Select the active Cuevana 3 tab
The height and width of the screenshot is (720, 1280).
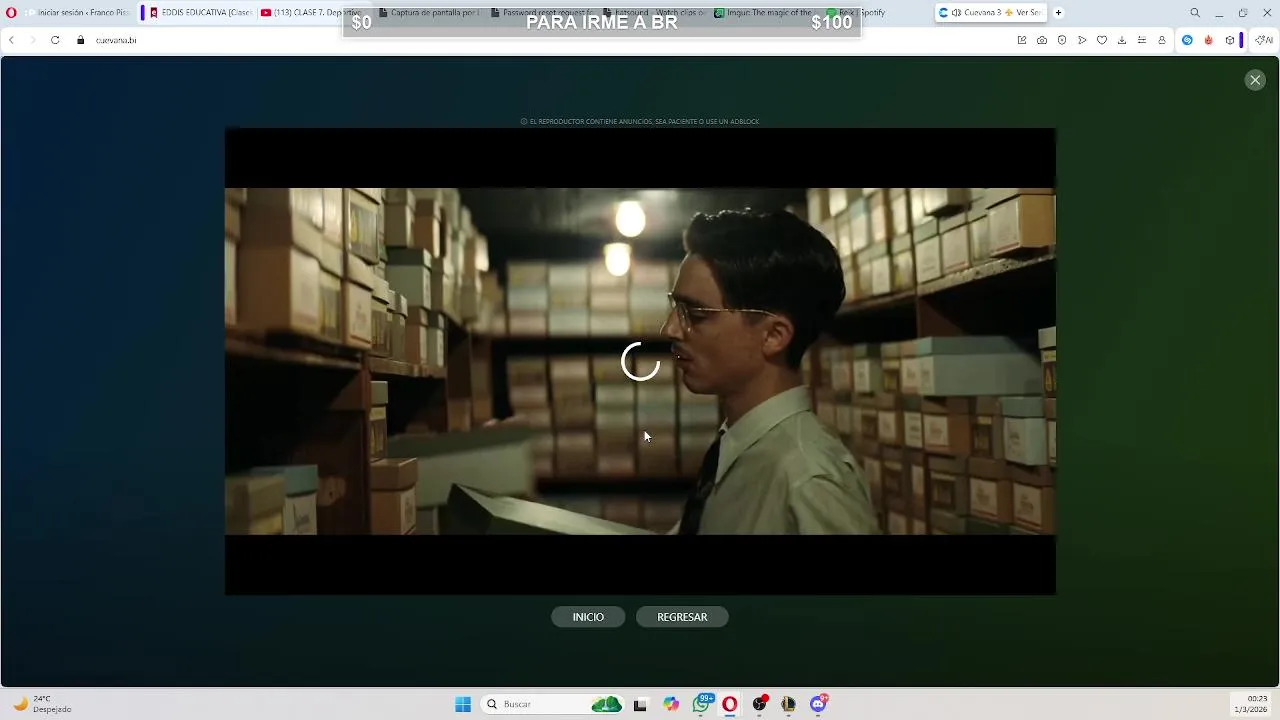[990, 13]
